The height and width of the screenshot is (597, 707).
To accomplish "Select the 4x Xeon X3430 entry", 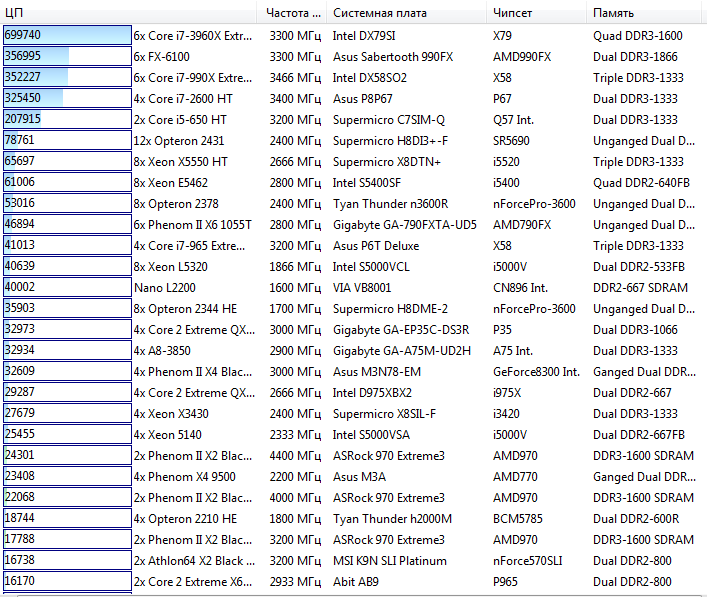I will (171, 413).
